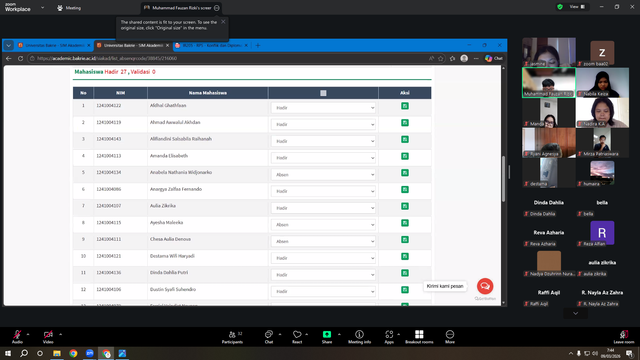Expand Apps options arrow

click(398, 334)
